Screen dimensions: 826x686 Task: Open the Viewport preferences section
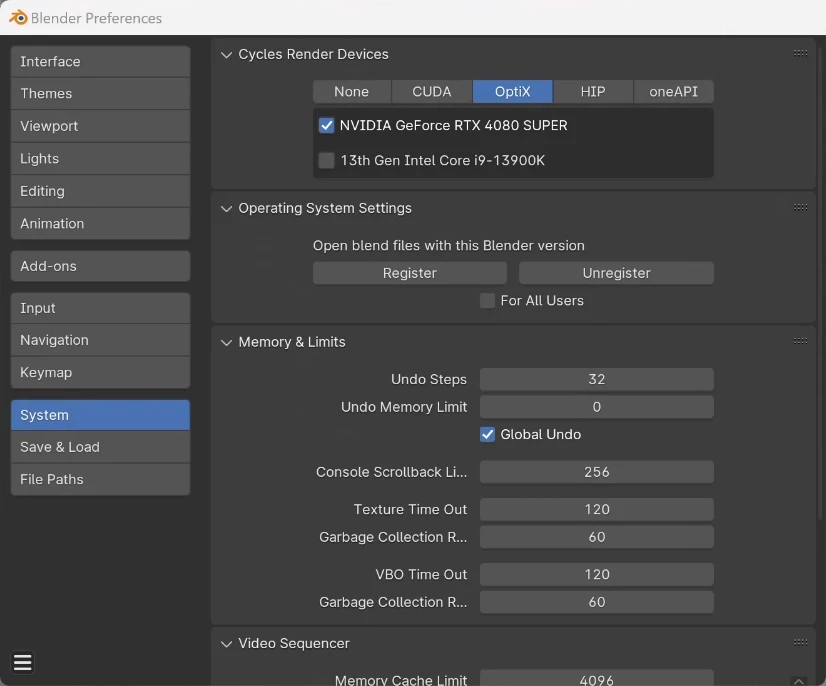pos(100,126)
